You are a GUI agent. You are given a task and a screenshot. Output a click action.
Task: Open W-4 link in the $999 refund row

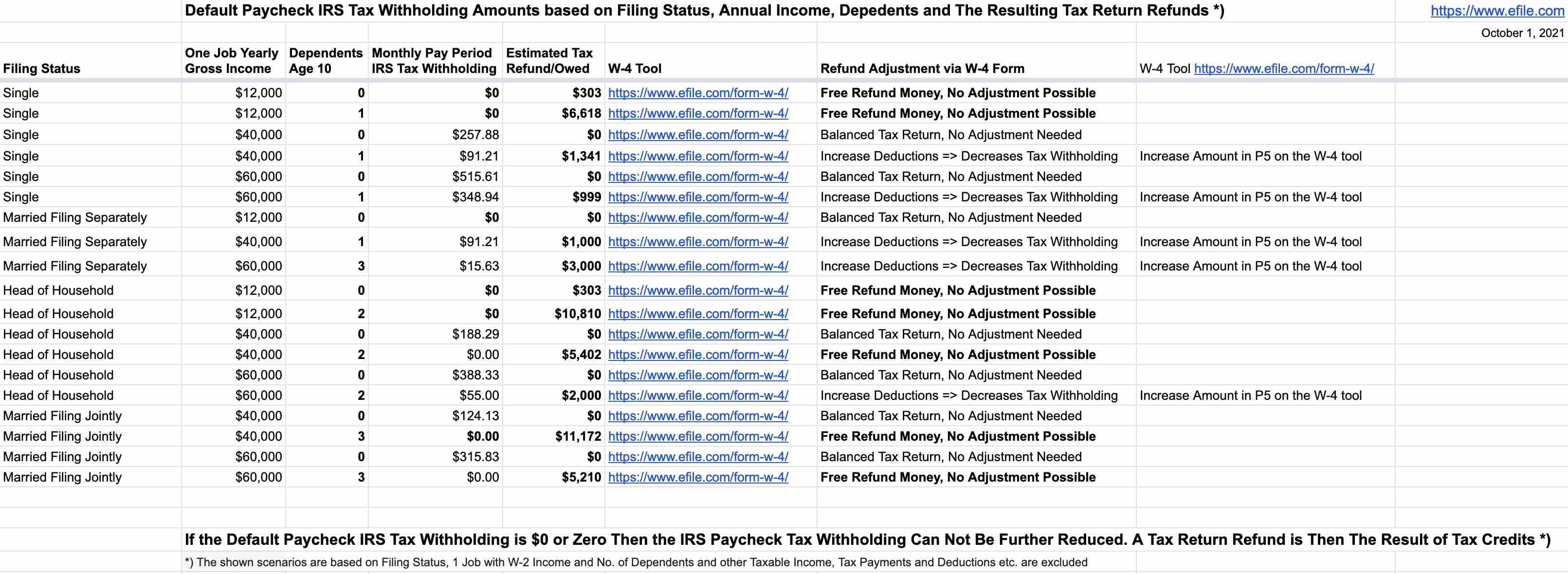pyautogui.click(x=698, y=197)
